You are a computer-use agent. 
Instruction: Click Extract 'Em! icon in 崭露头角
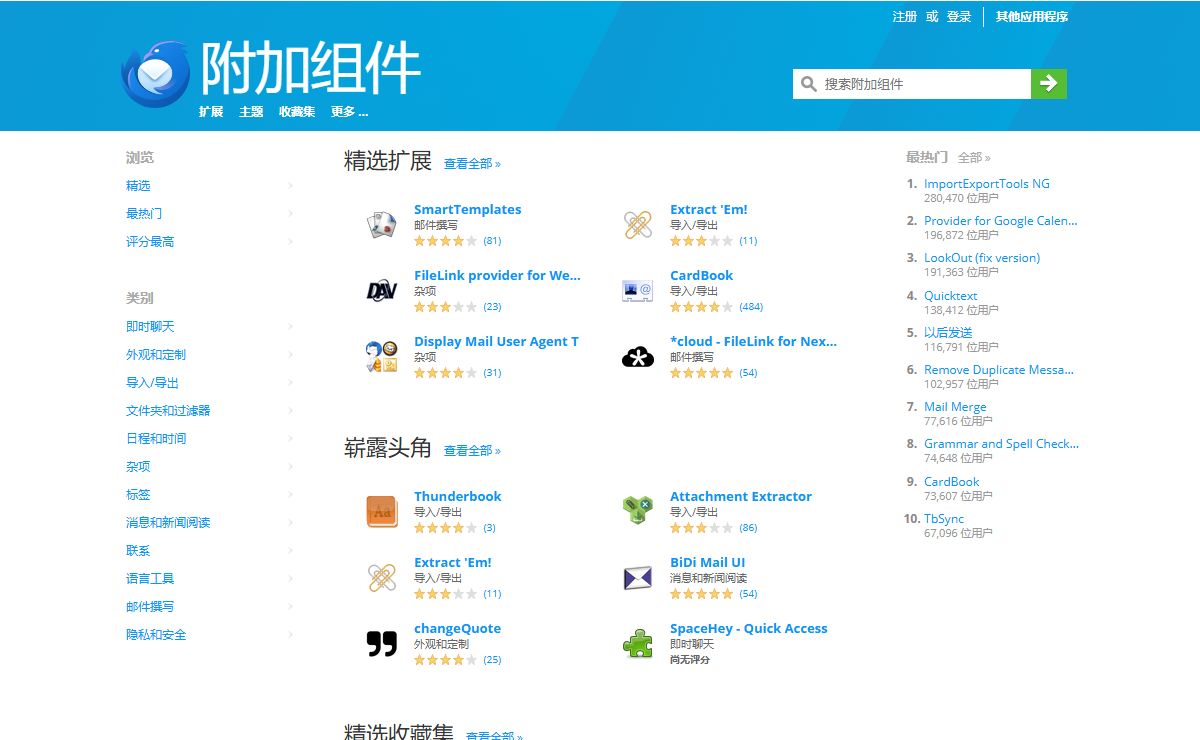(382, 578)
